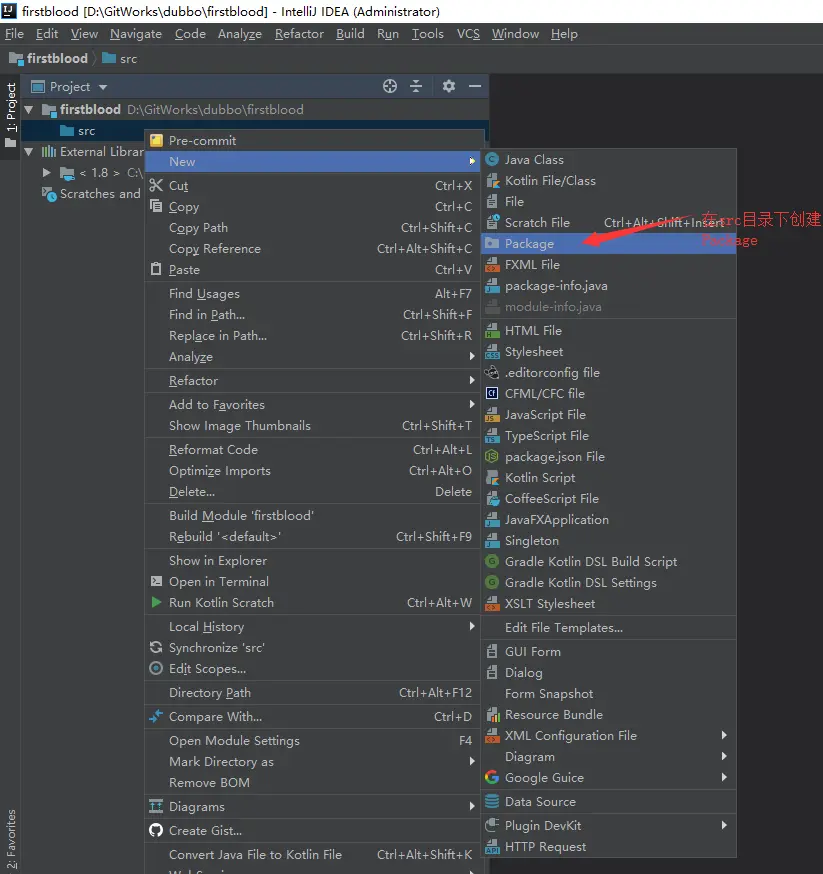
Task: Click the JavaScript File icon
Action: 492,415
